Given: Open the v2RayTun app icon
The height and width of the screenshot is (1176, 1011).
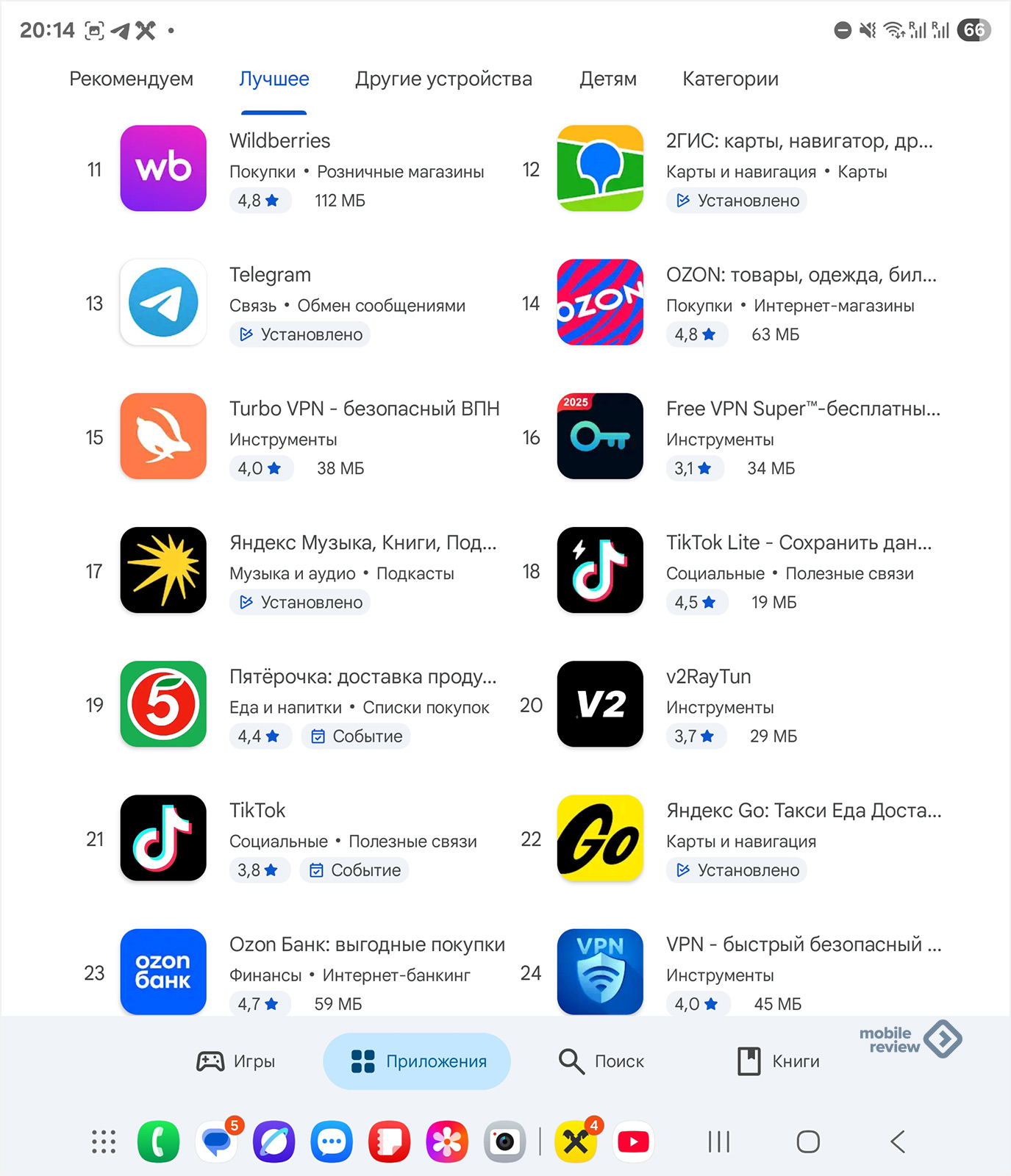Looking at the screenshot, I should pyautogui.click(x=600, y=704).
